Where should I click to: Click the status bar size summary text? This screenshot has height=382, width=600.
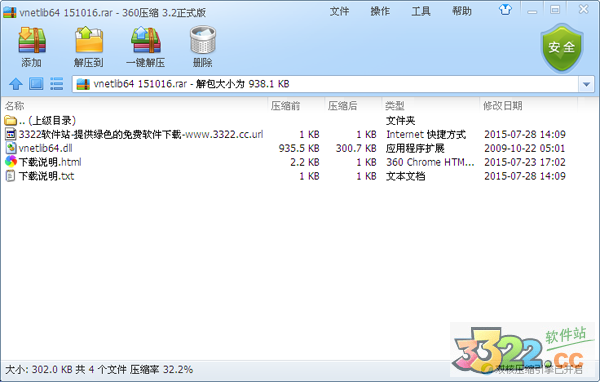pos(99,370)
